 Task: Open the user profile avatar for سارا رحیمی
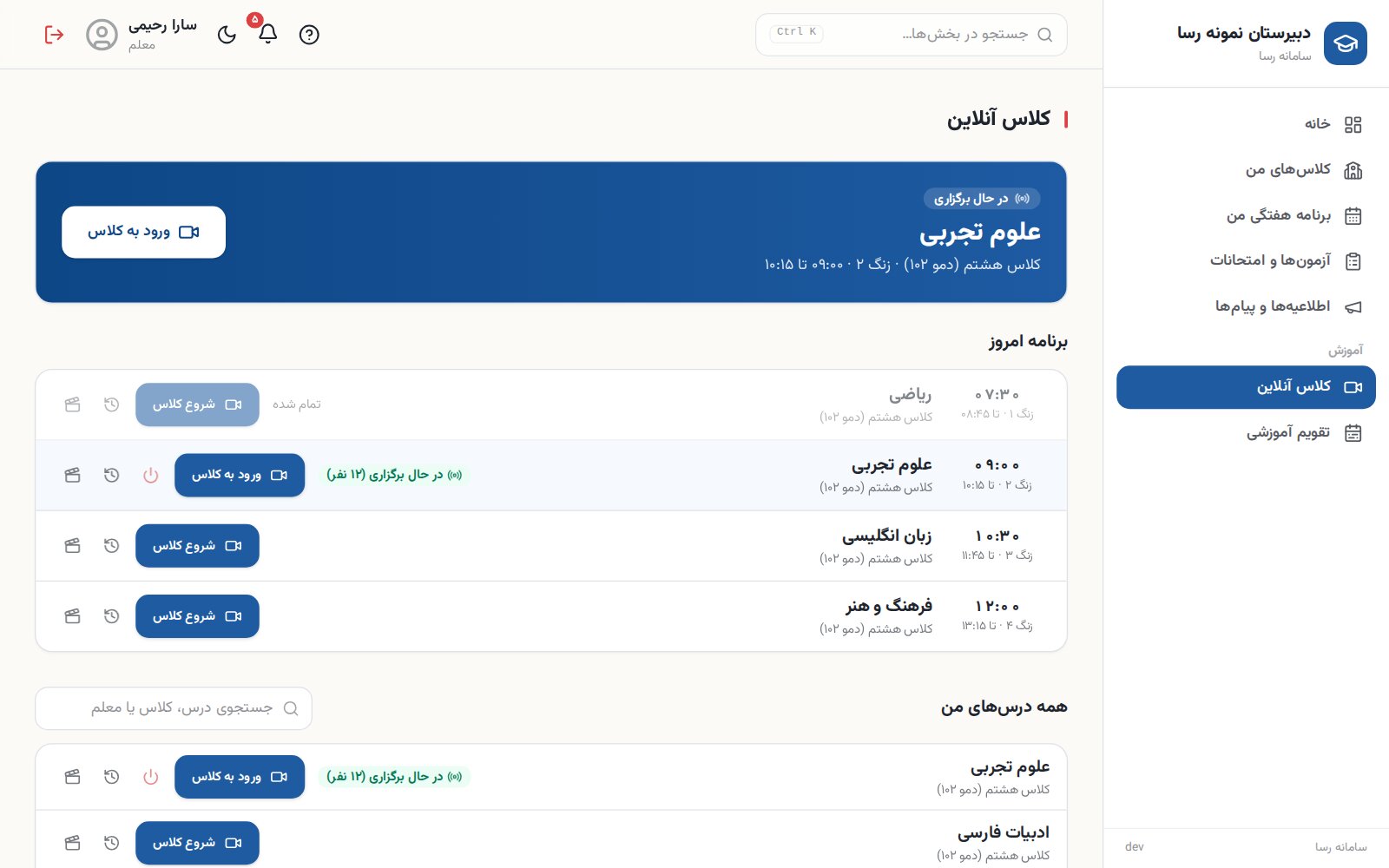(x=102, y=35)
